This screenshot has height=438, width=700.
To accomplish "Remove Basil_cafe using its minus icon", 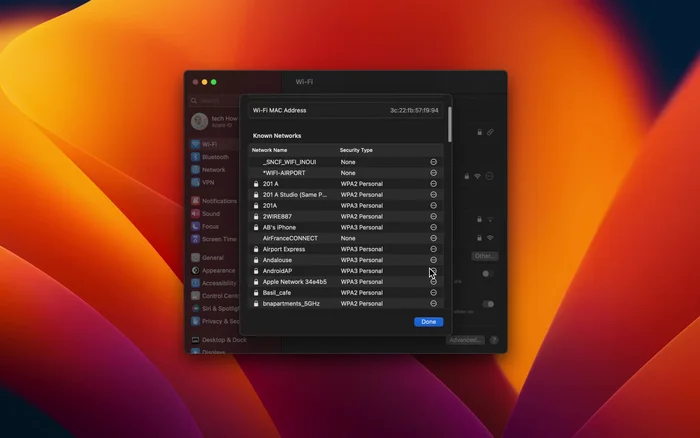I will [433, 293].
